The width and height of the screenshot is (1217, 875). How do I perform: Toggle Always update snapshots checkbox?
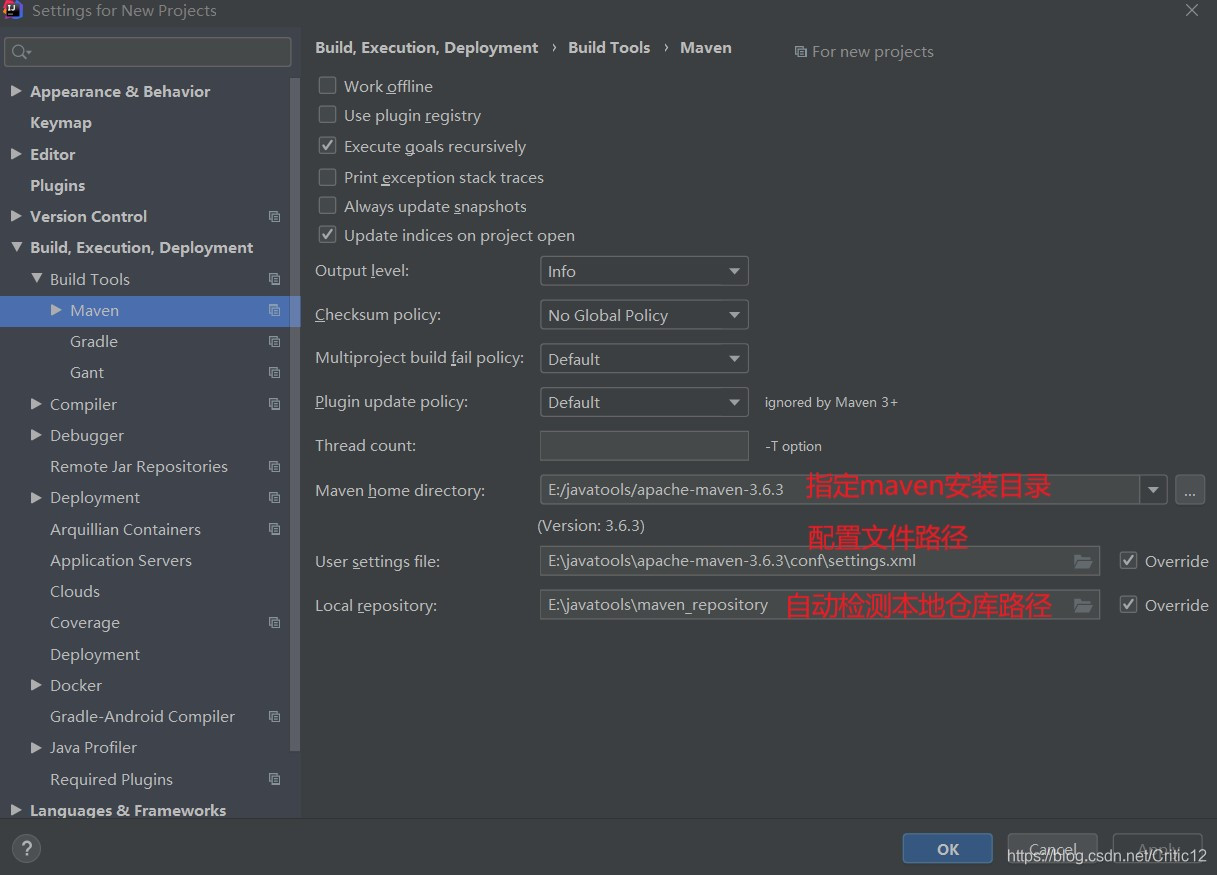[327, 206]
